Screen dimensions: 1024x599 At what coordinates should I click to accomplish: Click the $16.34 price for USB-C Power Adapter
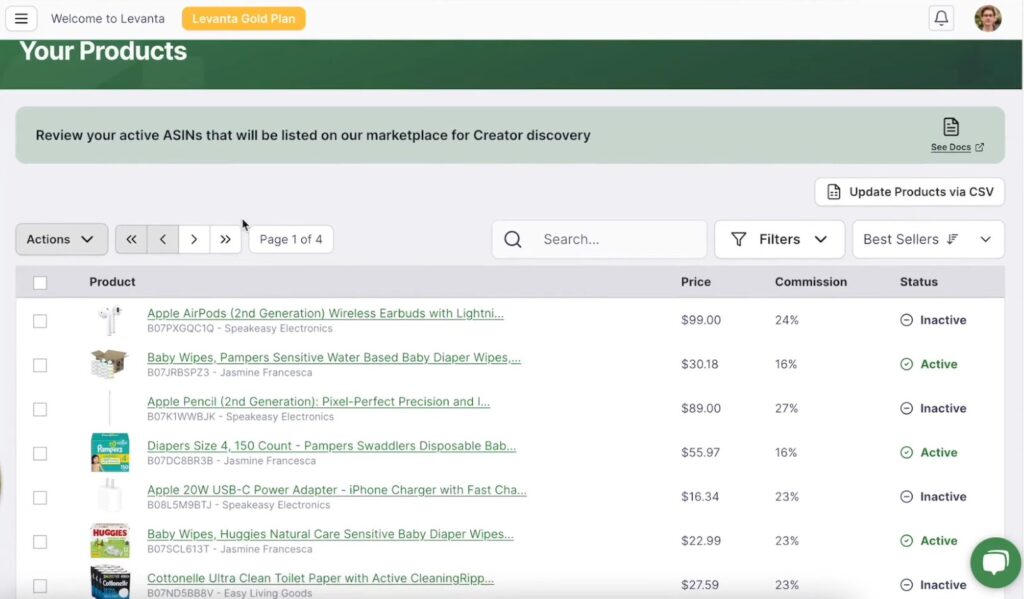click(700, 496)
